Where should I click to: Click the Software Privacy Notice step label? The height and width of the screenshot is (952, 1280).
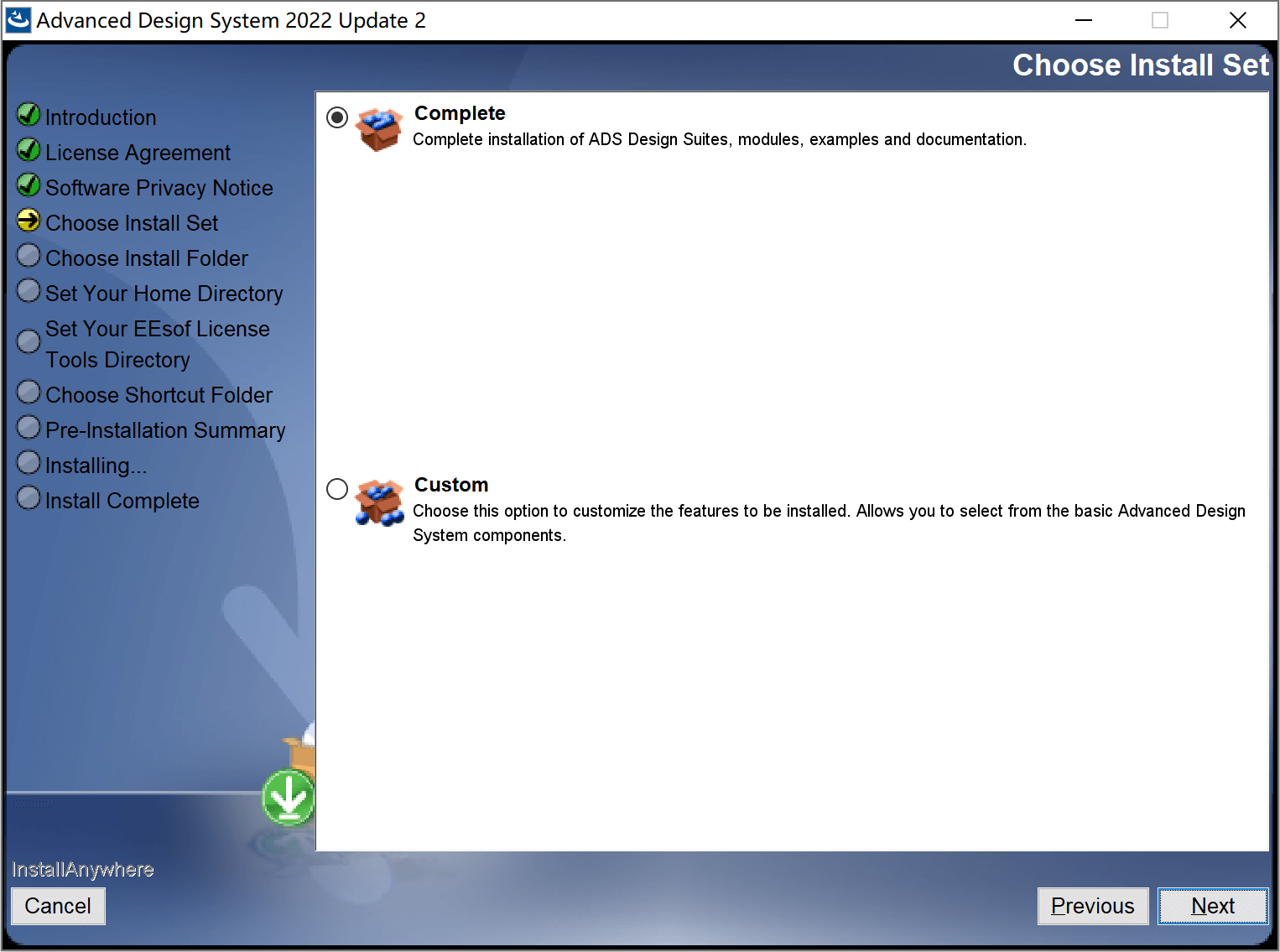point(159,188)
